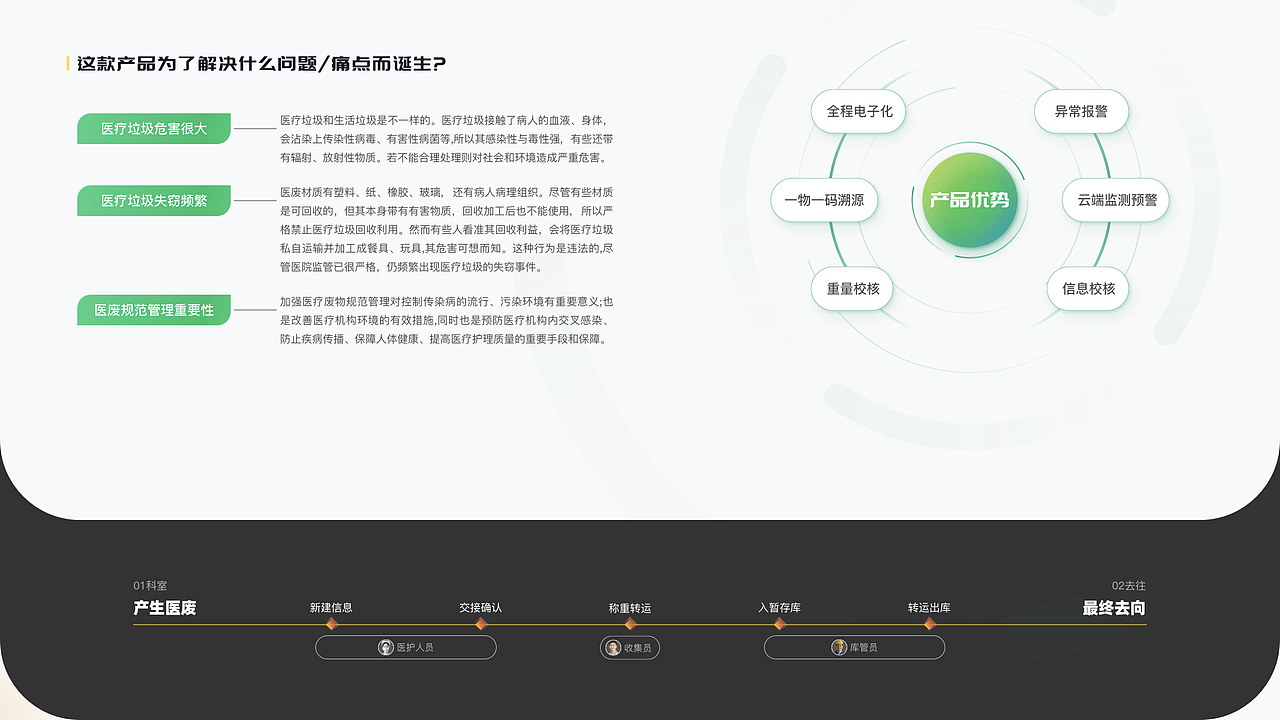Click the page title 这款产品为了解决什么问题
Screen dimensions: 1280x720
click(262, 64)
